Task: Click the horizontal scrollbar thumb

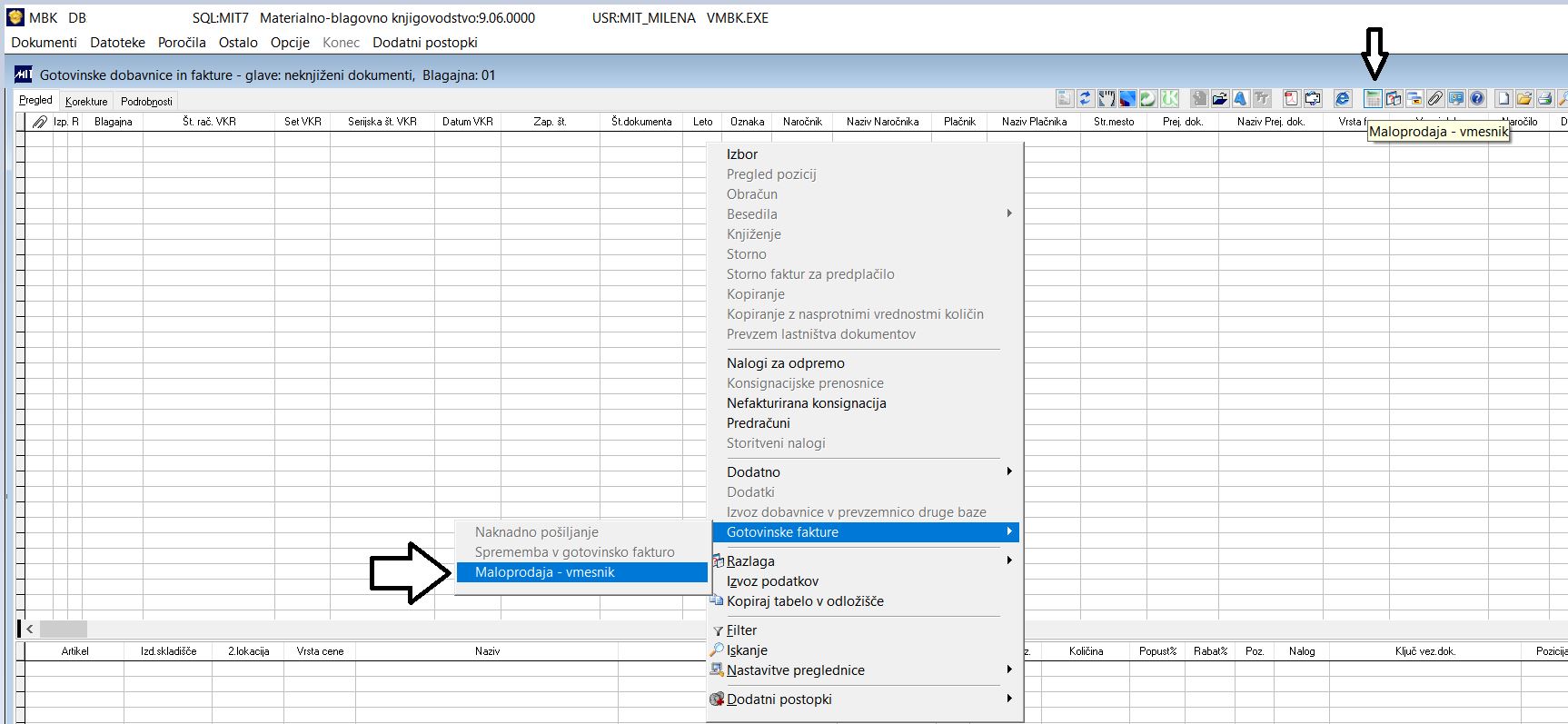Action: [64, 629]
